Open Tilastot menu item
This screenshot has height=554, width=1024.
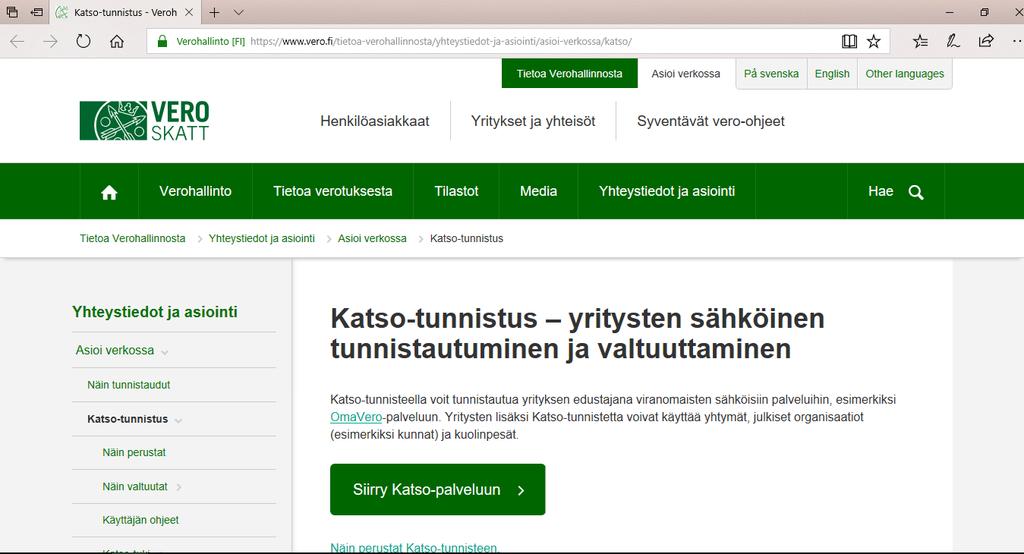[x=456, y=191]
